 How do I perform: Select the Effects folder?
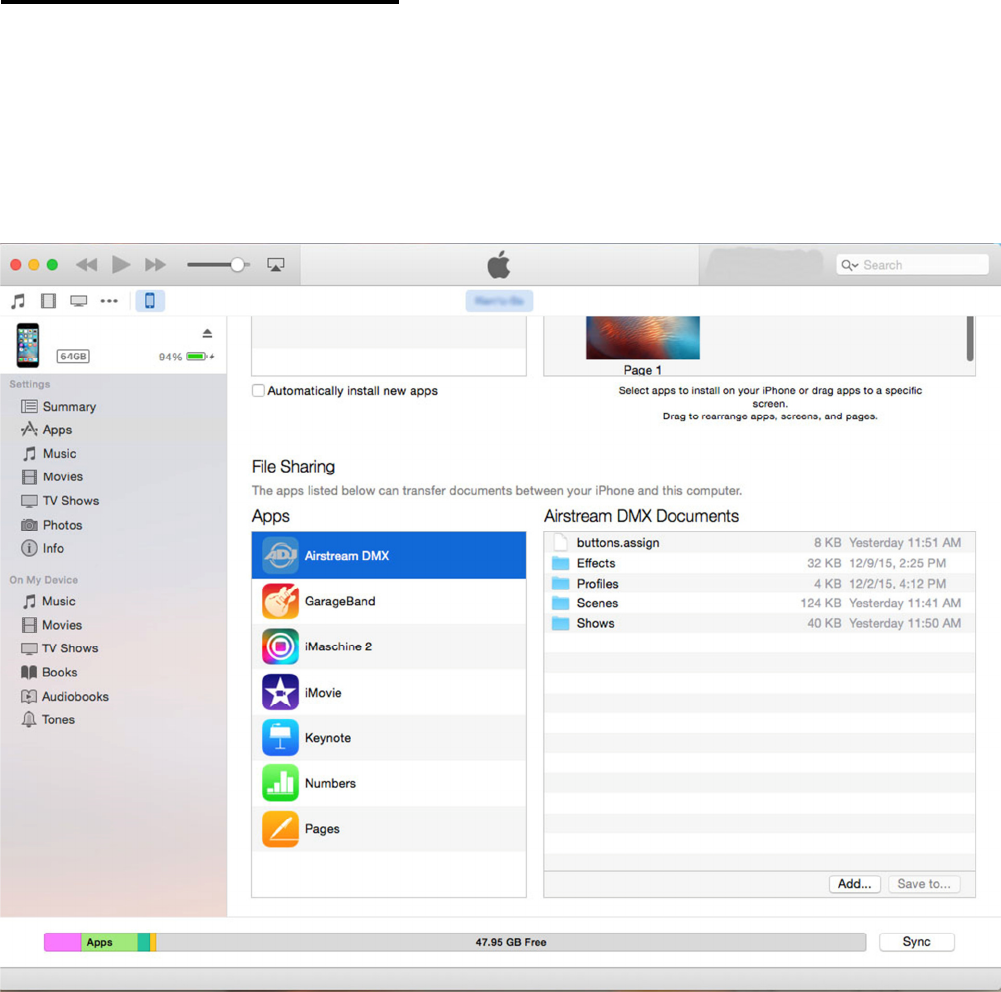click(x=759, y=563)
